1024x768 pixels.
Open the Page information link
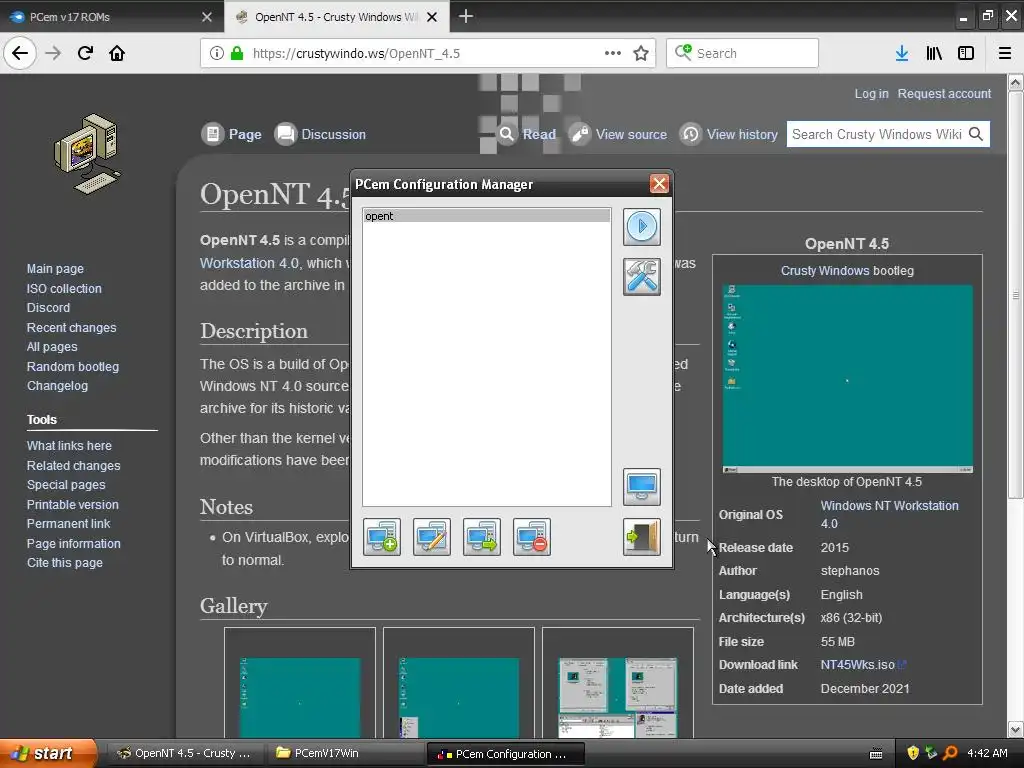click(74, 543)
